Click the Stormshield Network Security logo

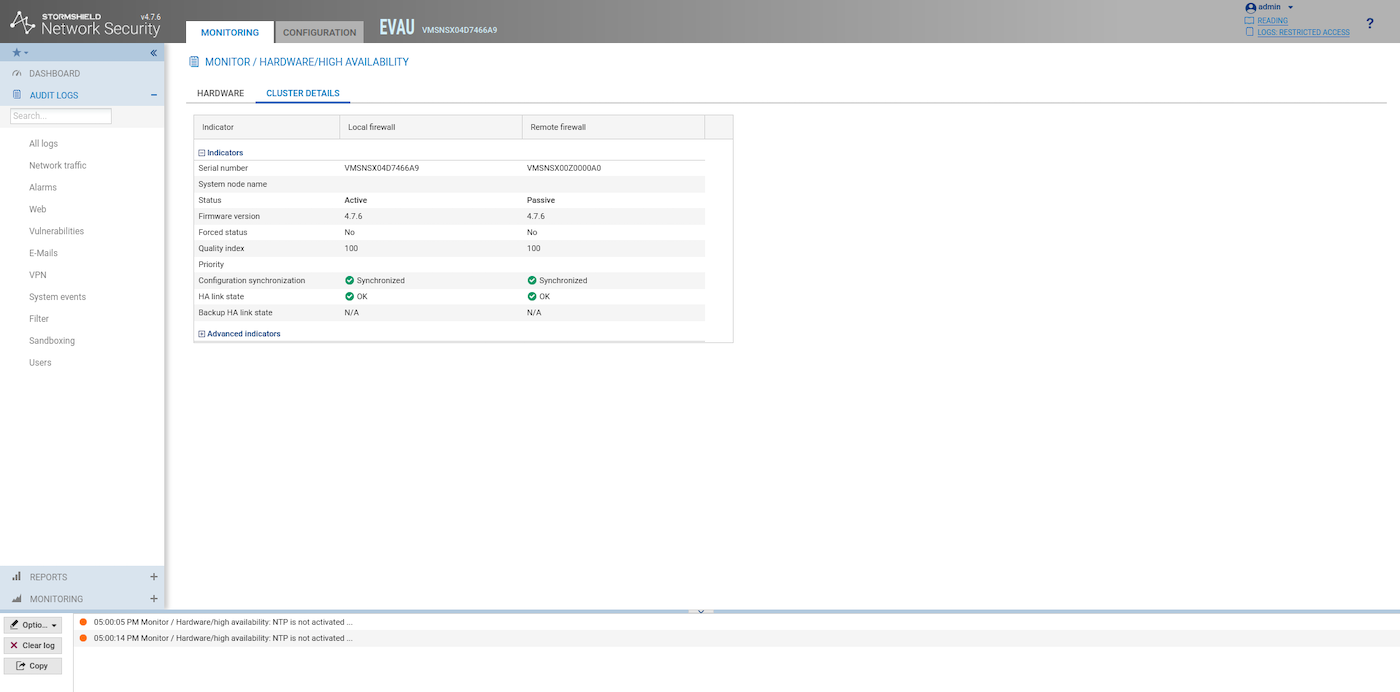85,23
